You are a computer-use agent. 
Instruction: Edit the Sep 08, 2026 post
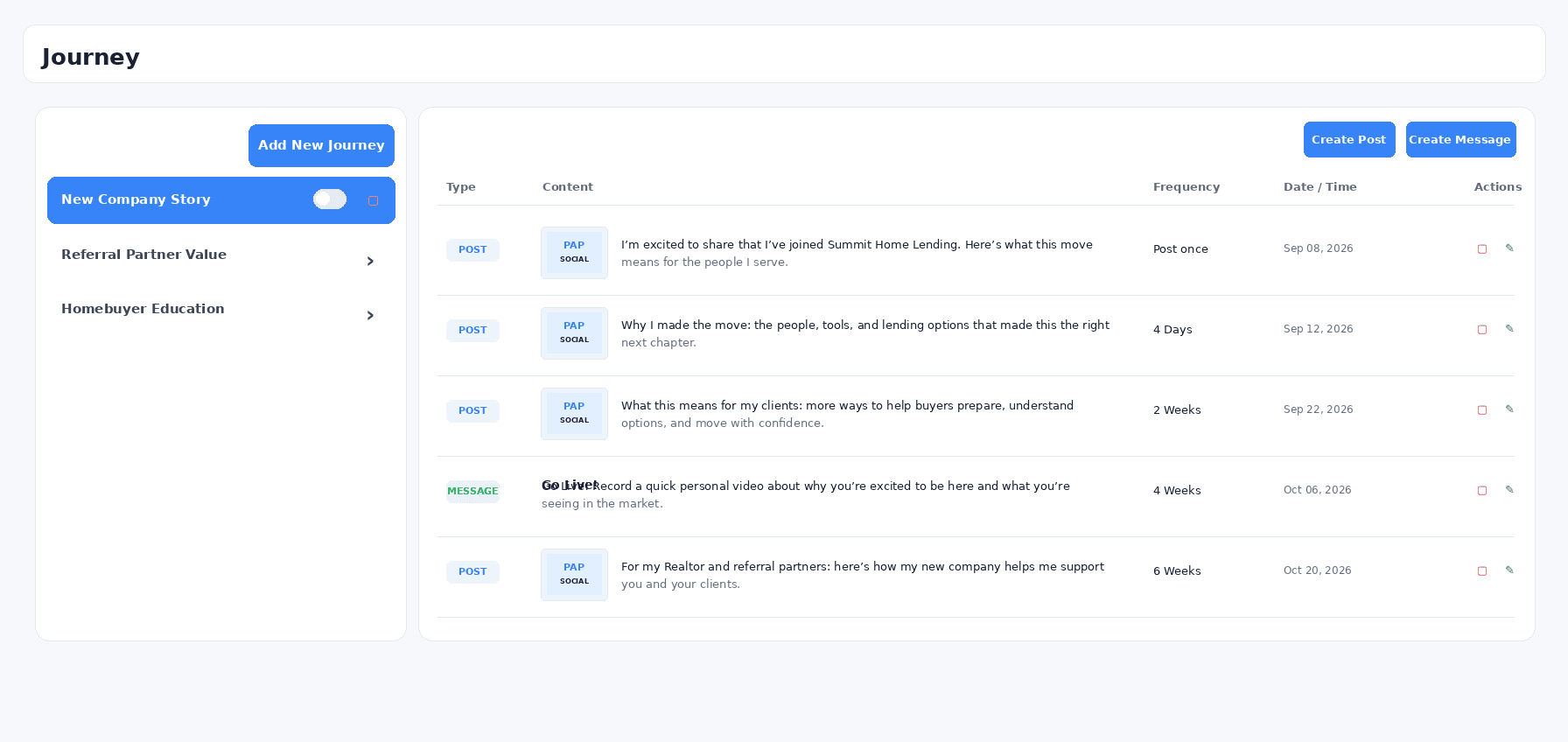click(1509, 248)
